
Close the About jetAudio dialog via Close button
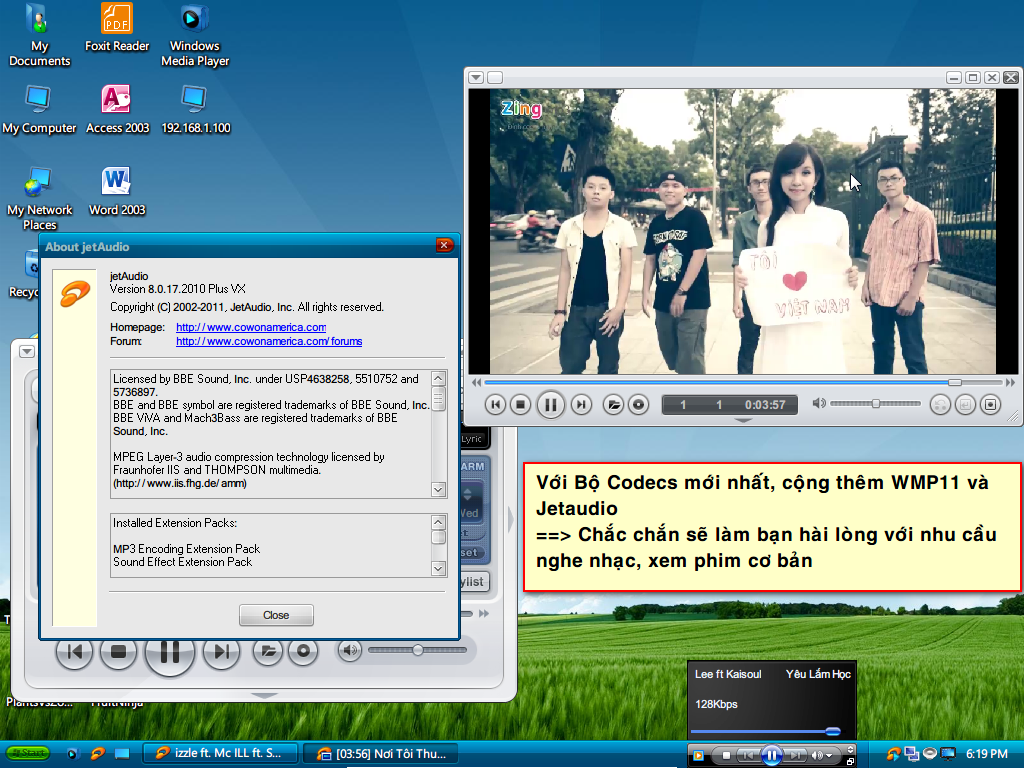[x=276, y=615]
